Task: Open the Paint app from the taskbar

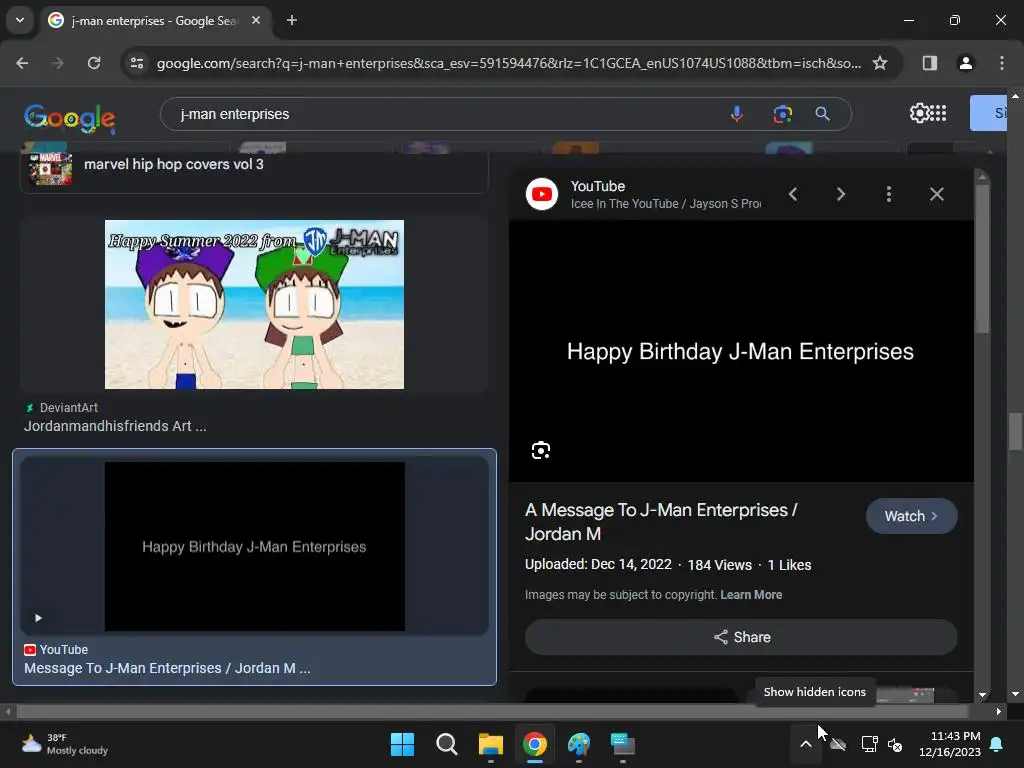Action: pyautogui.click(x=579, y=744)
